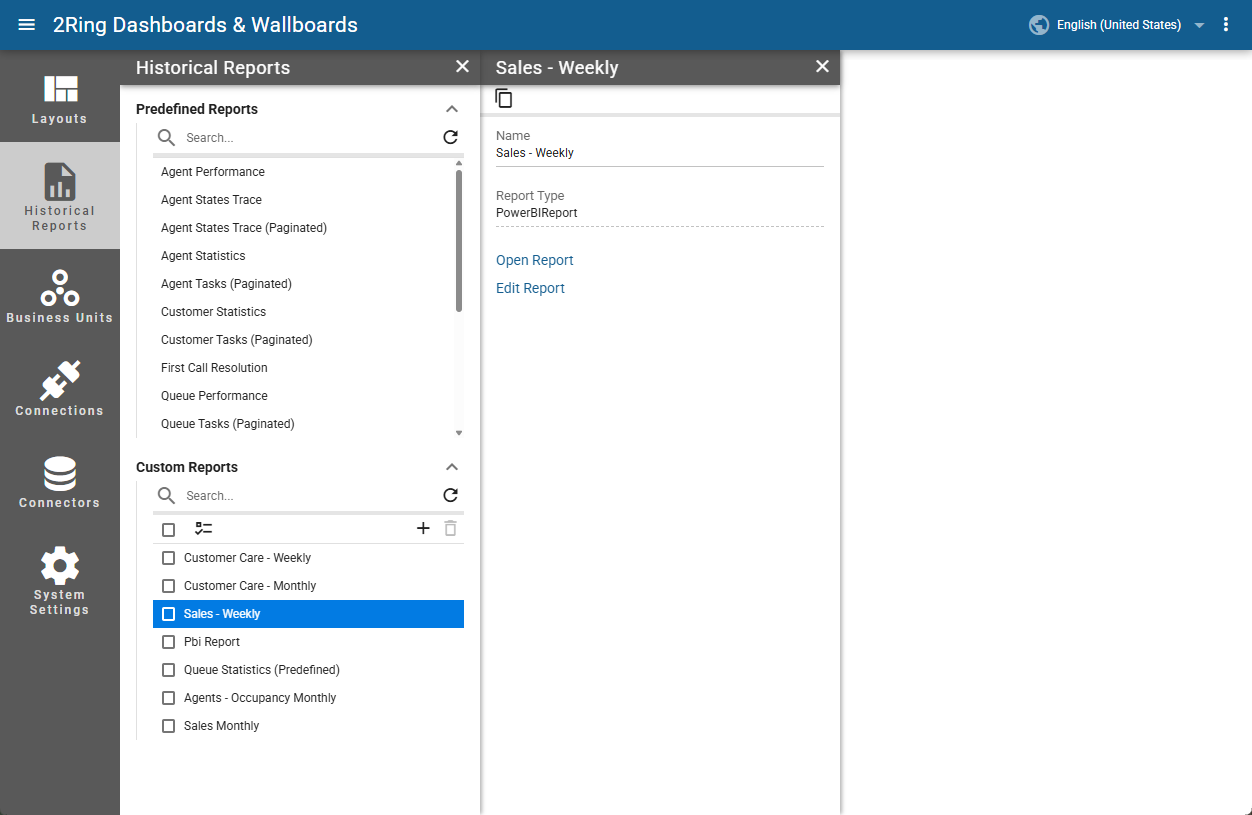Open the language dropdown arrow
The image size is (1252, 815).
(1199, 25)
